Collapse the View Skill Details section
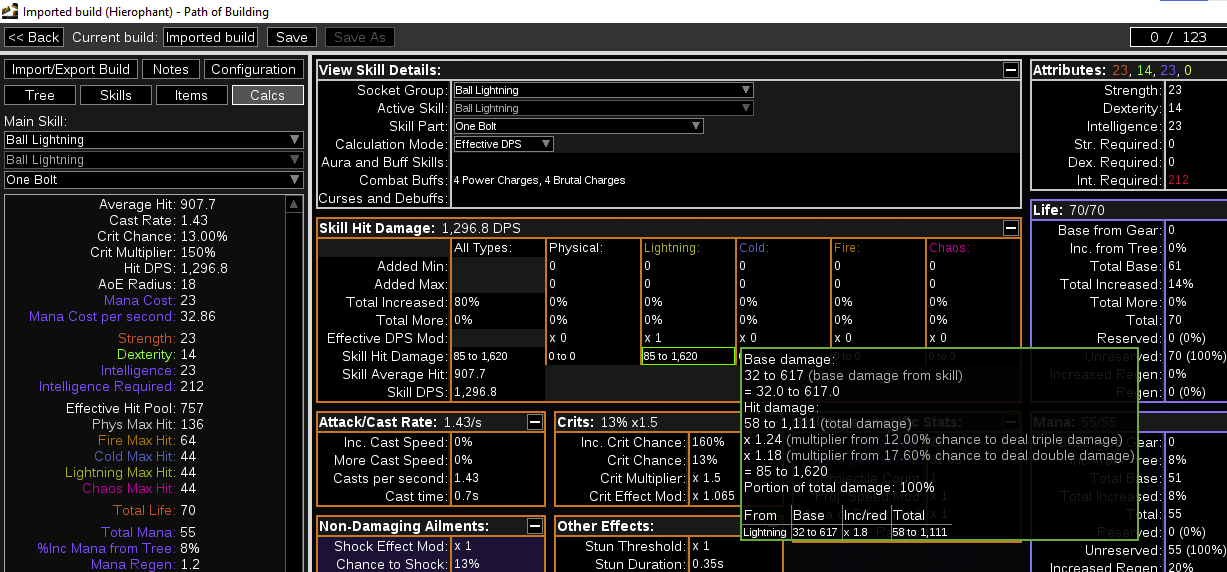Screen dimensions: 1227x572 click(1012, 71)
